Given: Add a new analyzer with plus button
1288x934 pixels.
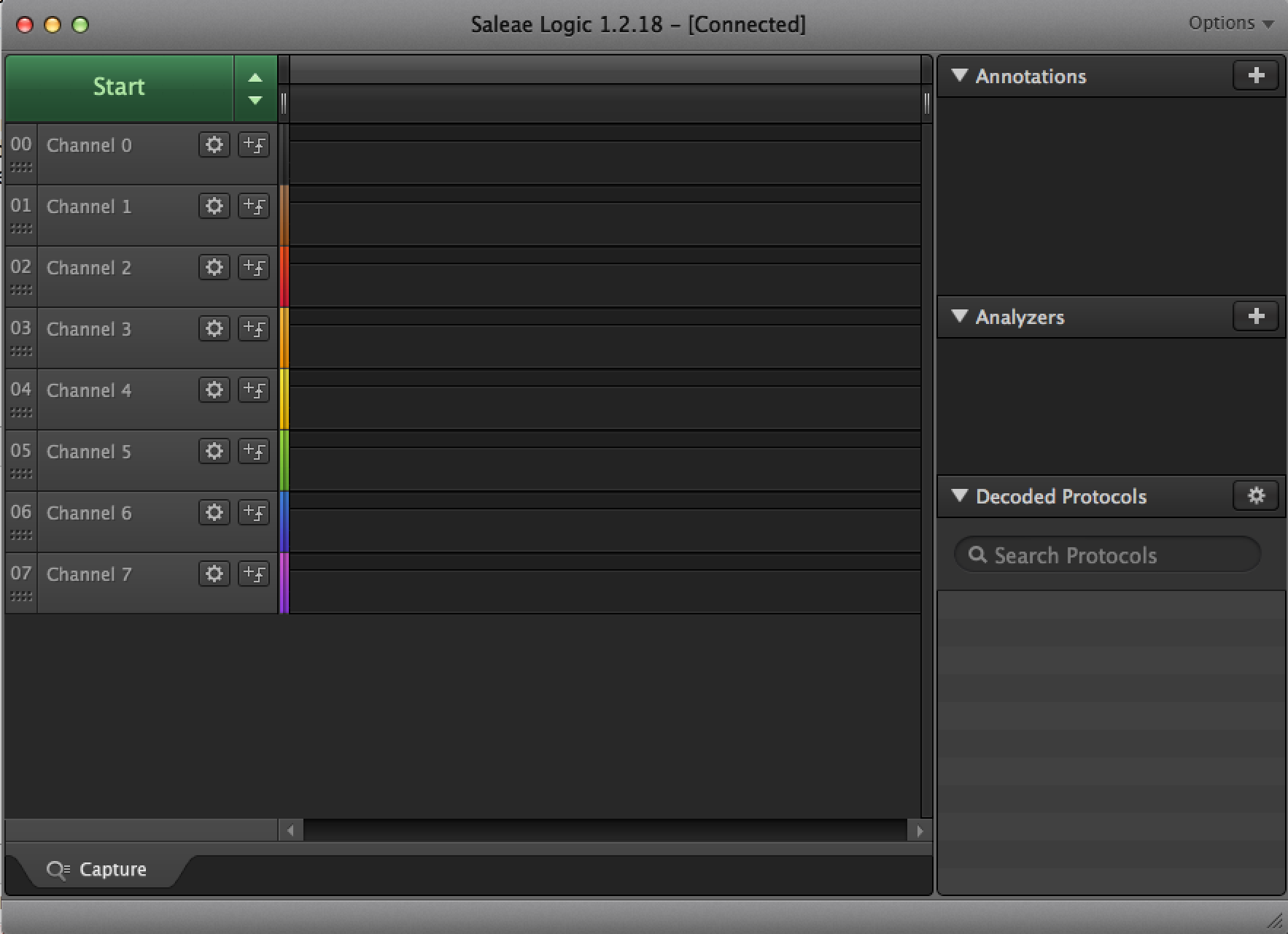Looking at the screenshot, I should [1255, 316].
